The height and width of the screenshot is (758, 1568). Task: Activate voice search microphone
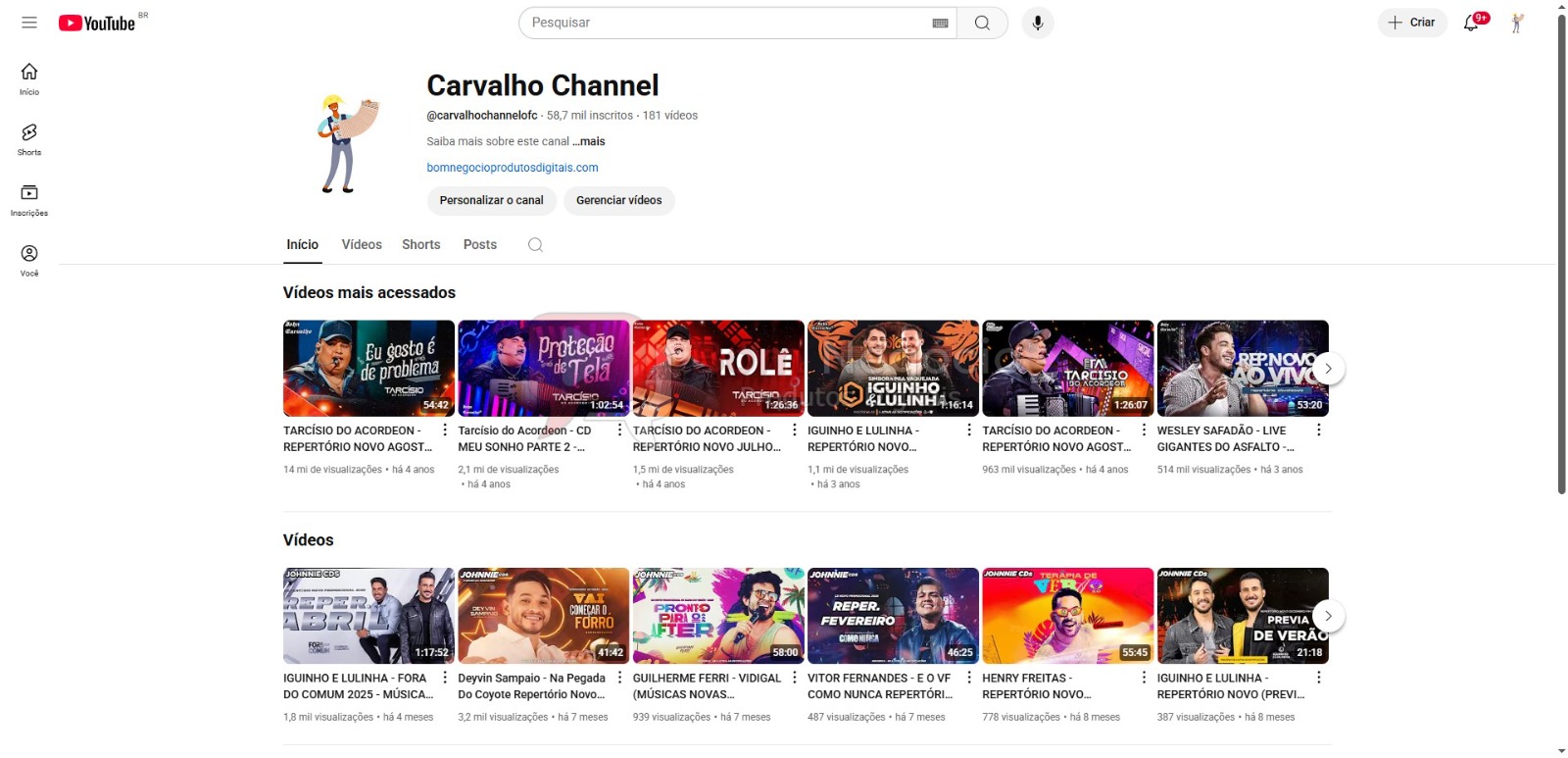coord(1038,23)
